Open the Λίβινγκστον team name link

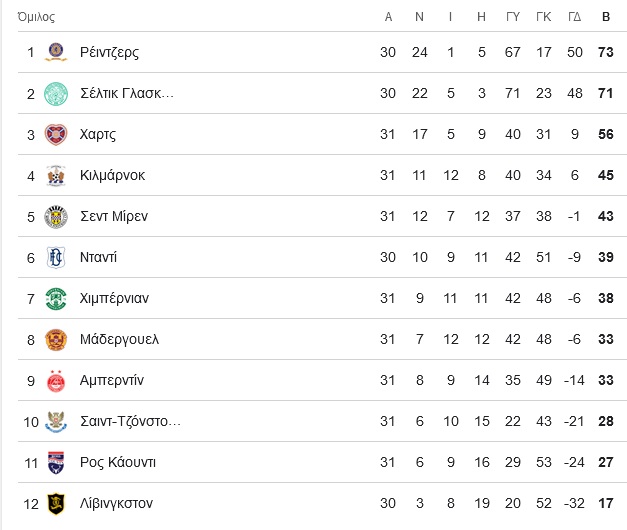coord(116,503)
